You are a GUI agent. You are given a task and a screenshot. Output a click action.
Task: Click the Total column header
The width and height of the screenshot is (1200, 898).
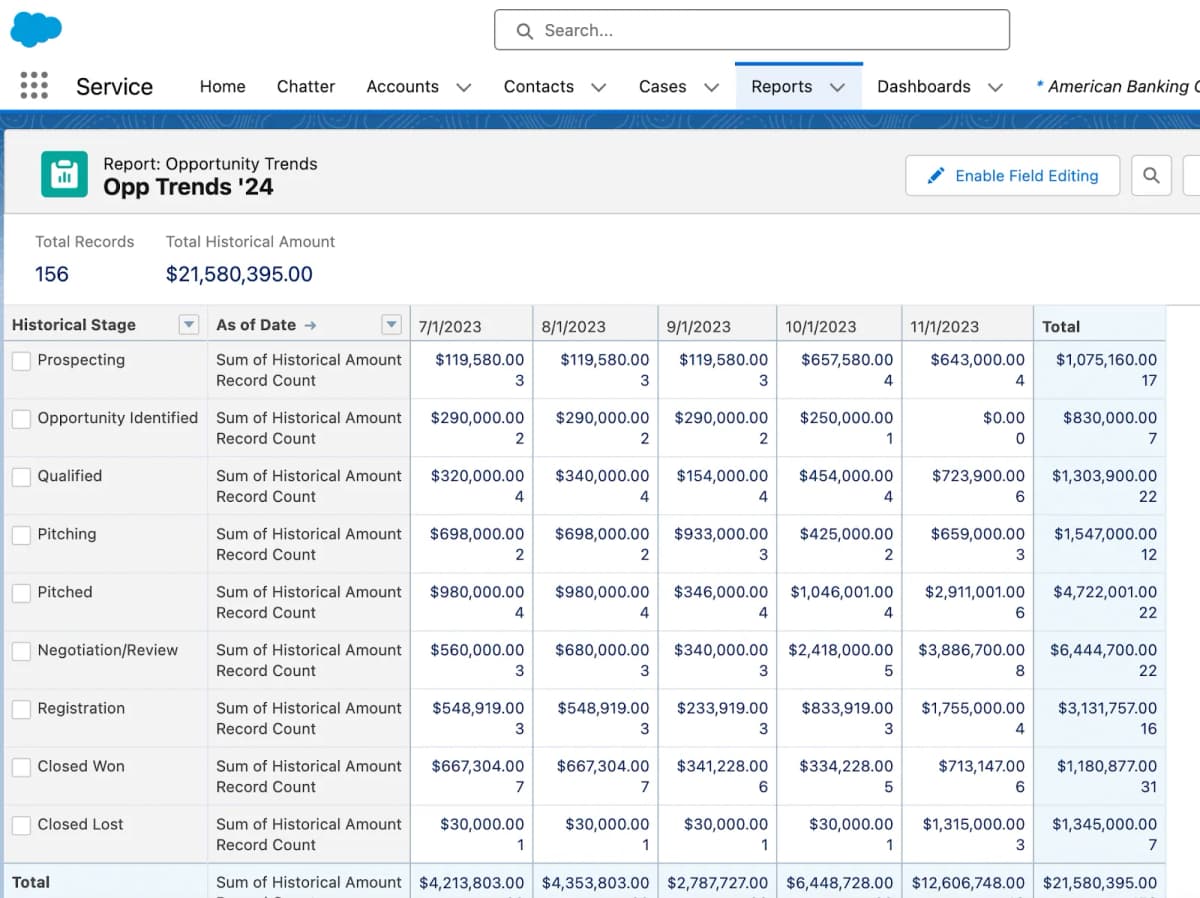pyautogui.click(x=1061, y=326)
